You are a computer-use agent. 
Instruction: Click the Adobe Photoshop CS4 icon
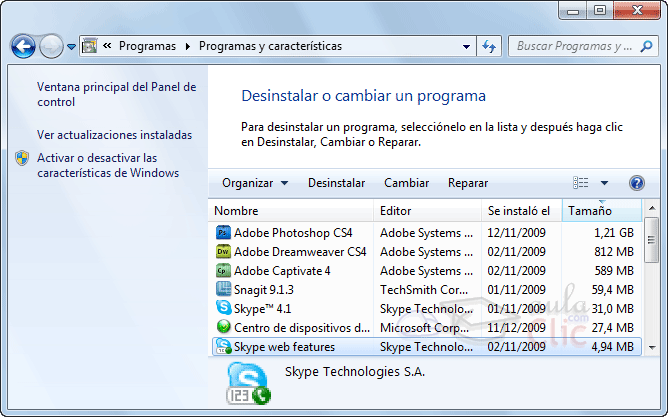(223, 233)
